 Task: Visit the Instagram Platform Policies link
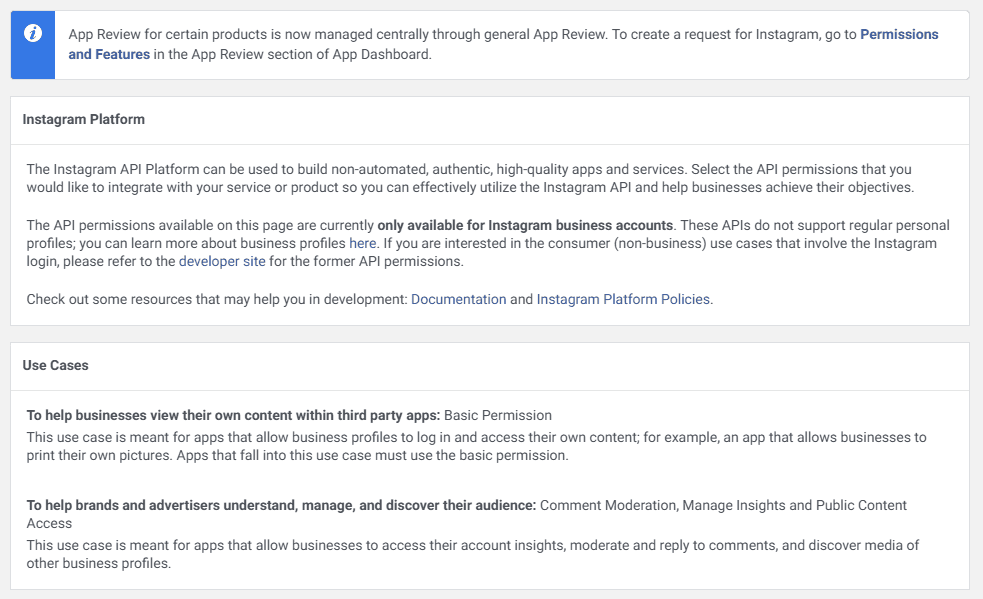[x=624, y=299]
